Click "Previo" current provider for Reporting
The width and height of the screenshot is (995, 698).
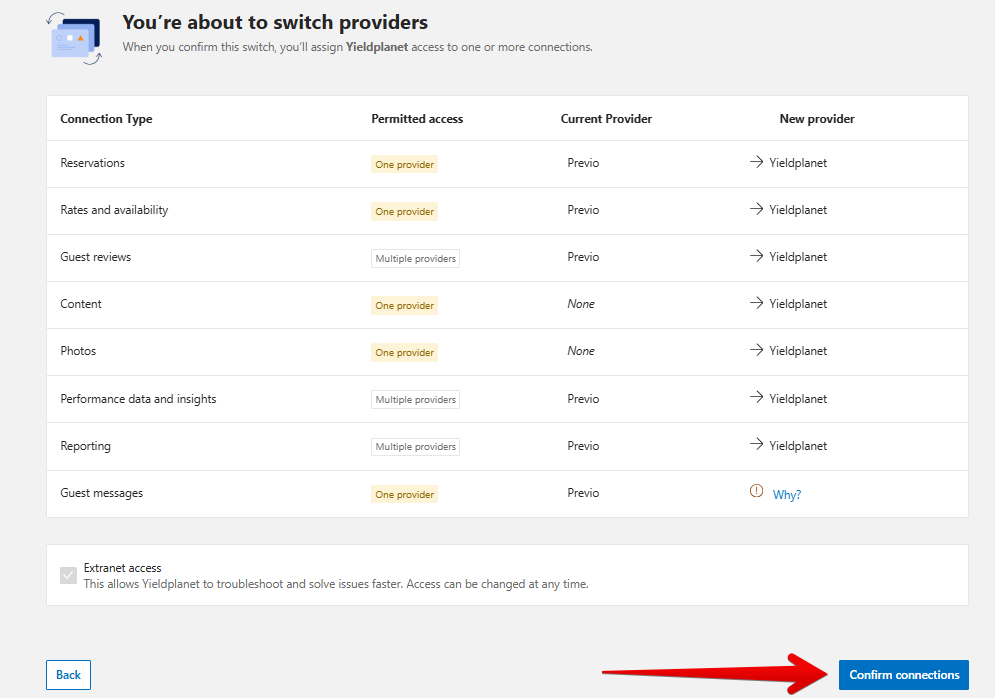pos(583,446)
